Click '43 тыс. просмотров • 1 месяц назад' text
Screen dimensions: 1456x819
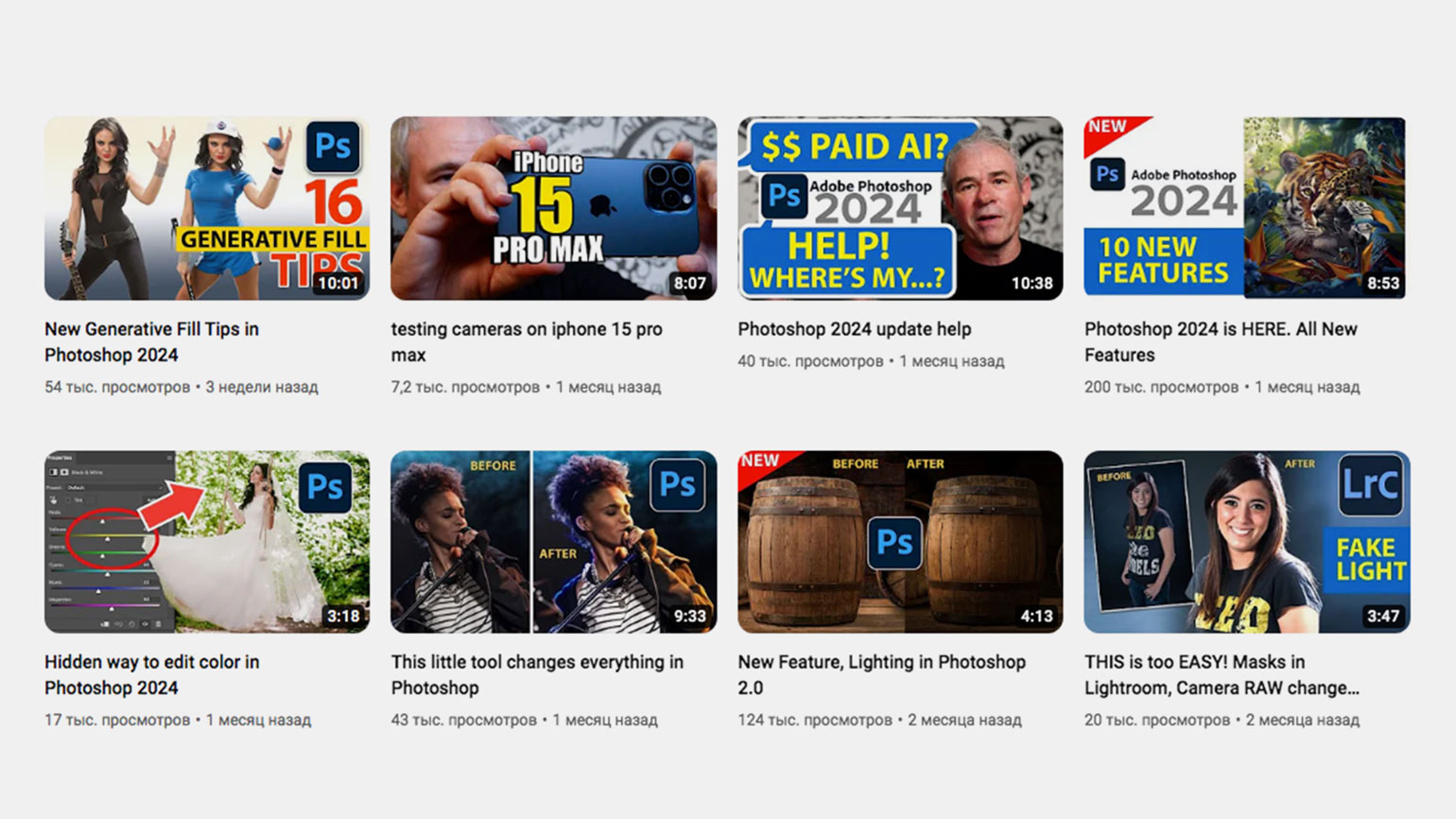point(524,720)
